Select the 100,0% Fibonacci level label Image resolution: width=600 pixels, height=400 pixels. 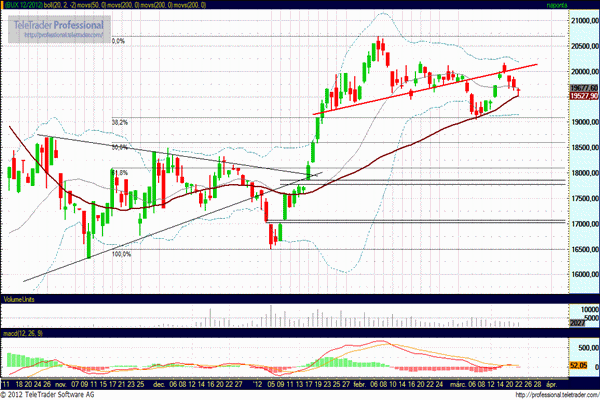(121, 254)
